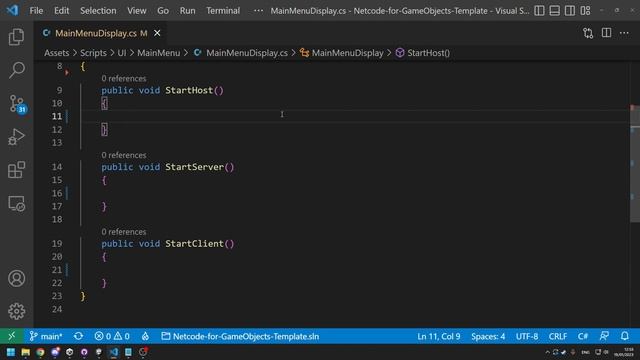
Task: Click the StartHost method name
Action: pyautogui.click(x=189, y=90)
